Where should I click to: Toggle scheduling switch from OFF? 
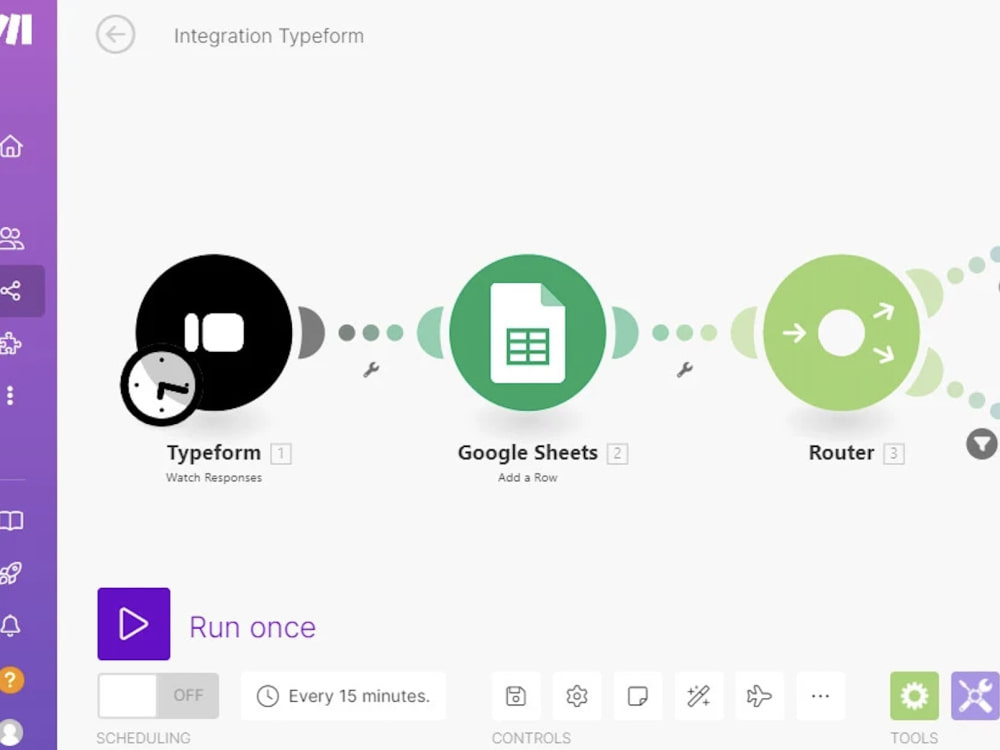(158, 695)
